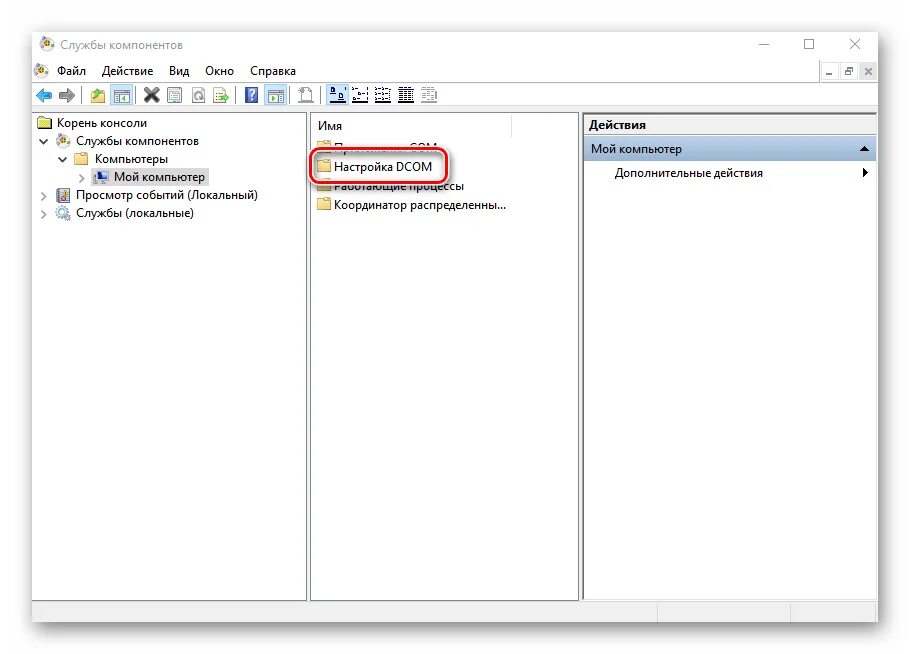The width and height of the screenshot is (910, 654).
Task: Click the Просмотр событий (Локальный) icon
Action: coord(63,195)
